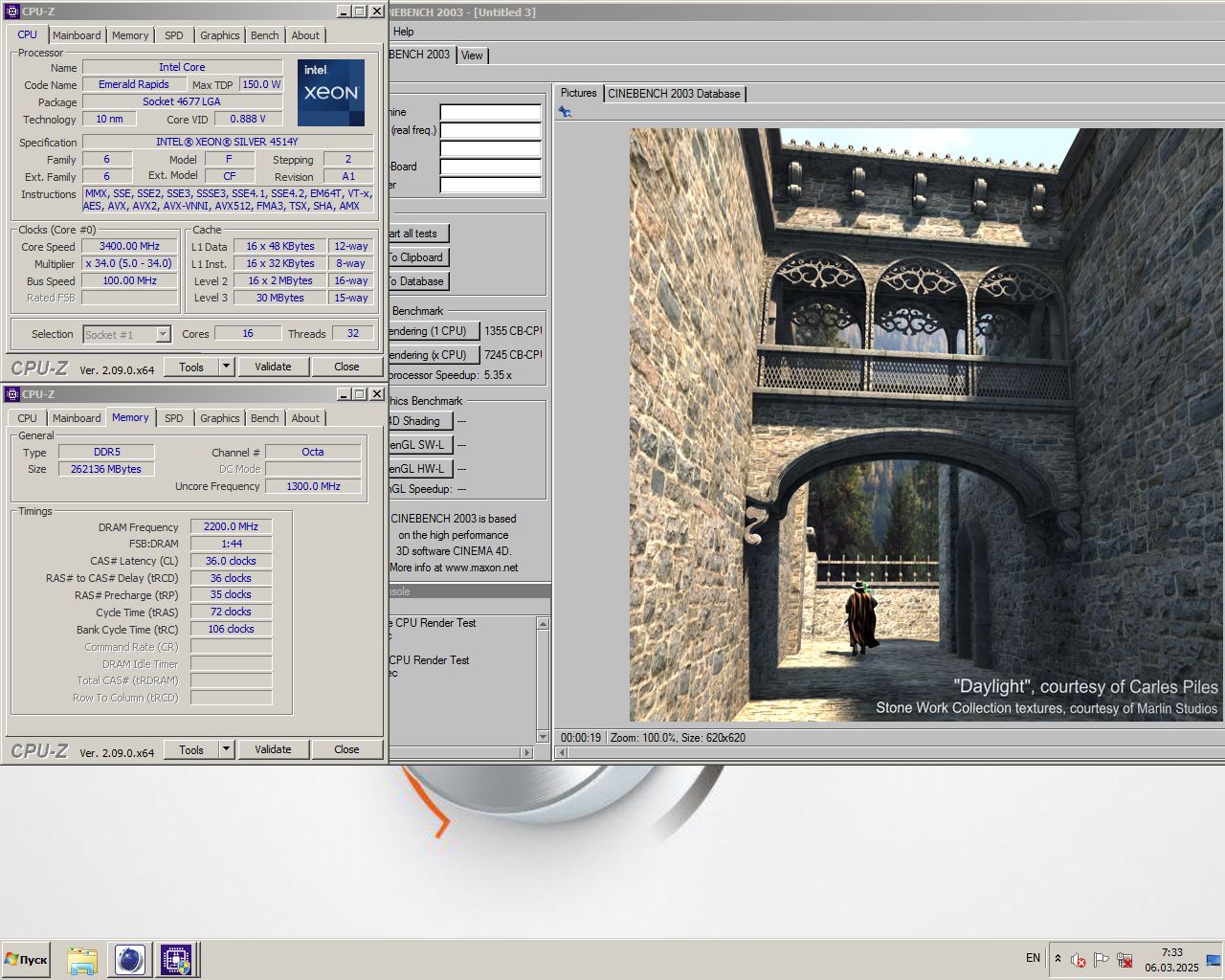Click Validate in the top CPU-Z window
The width and height of the screenshot is (1225, 980).
[273, 367]
